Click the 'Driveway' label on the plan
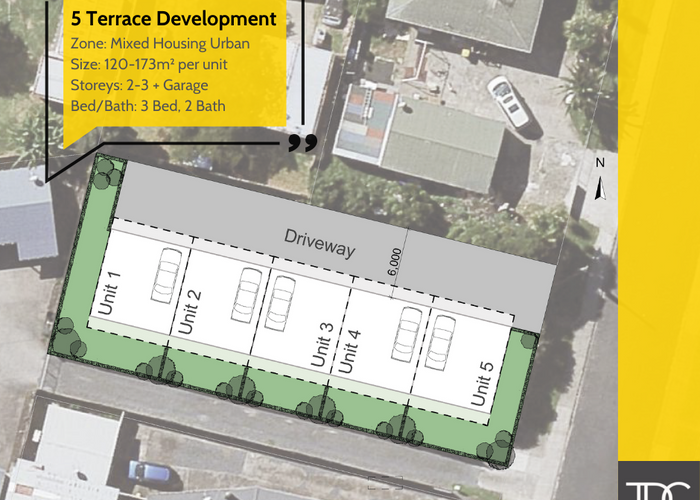Screen dimensions: 700x500 [x=320, y=244]
